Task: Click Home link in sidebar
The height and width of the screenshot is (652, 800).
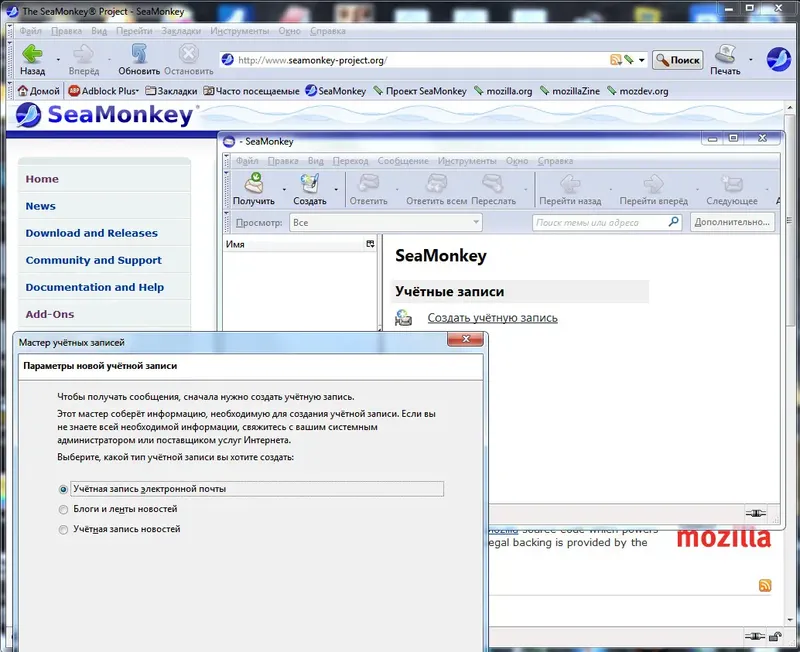Action: (x=42, y=179)
